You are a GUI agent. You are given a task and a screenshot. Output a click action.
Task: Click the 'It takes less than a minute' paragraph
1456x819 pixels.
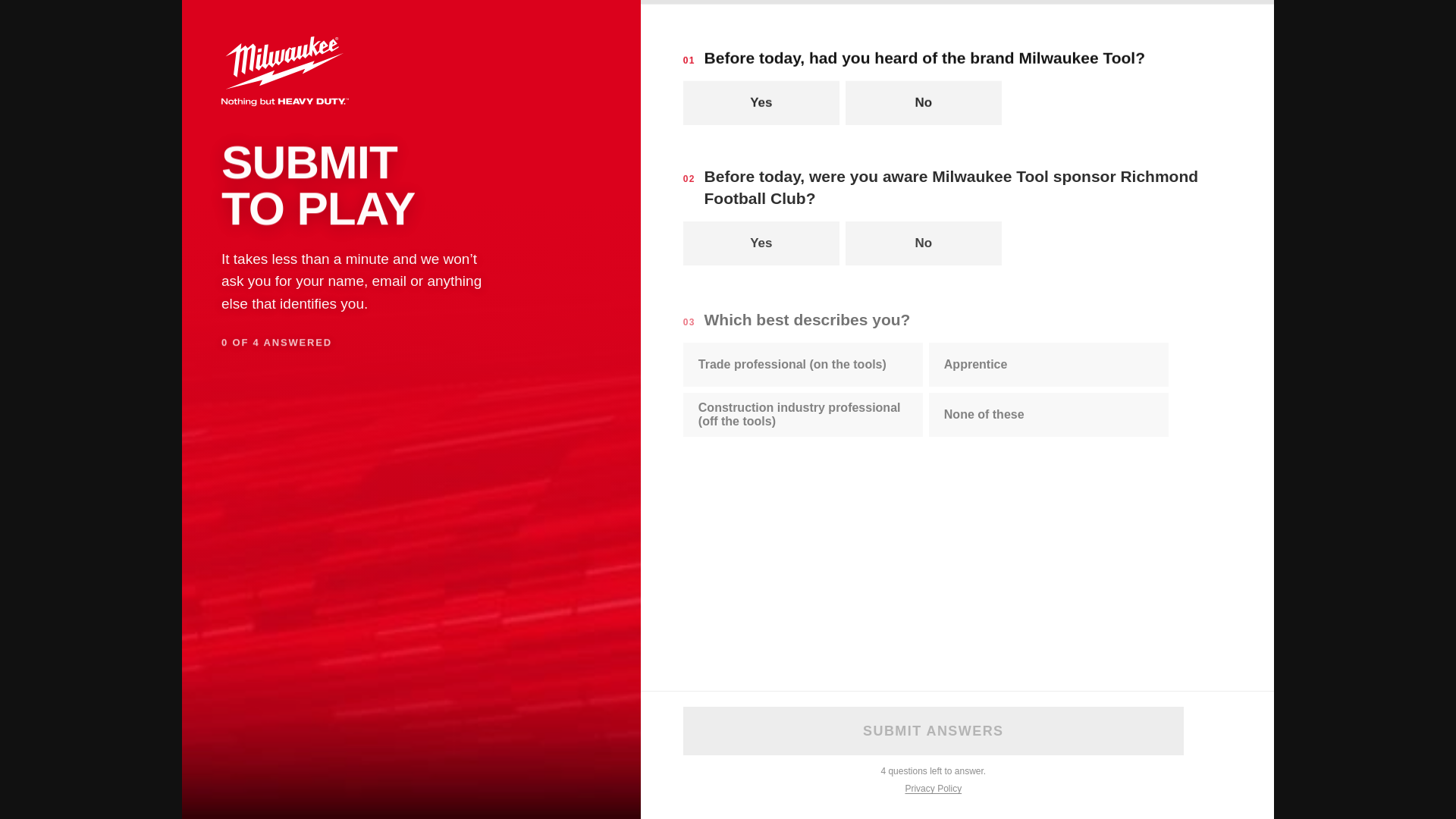click(352, 281)
